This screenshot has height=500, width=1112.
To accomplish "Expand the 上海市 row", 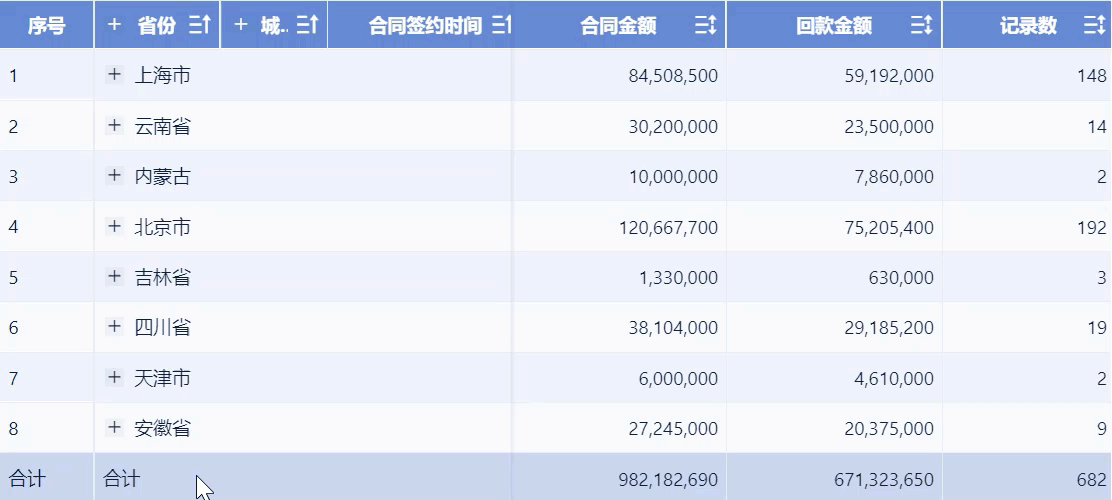I will [x=114, y=75].
